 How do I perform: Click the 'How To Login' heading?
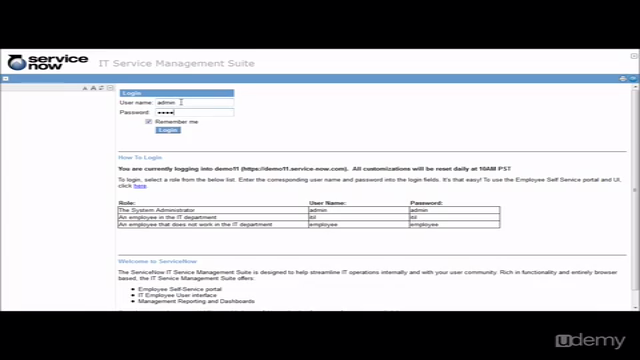point(140,158)
